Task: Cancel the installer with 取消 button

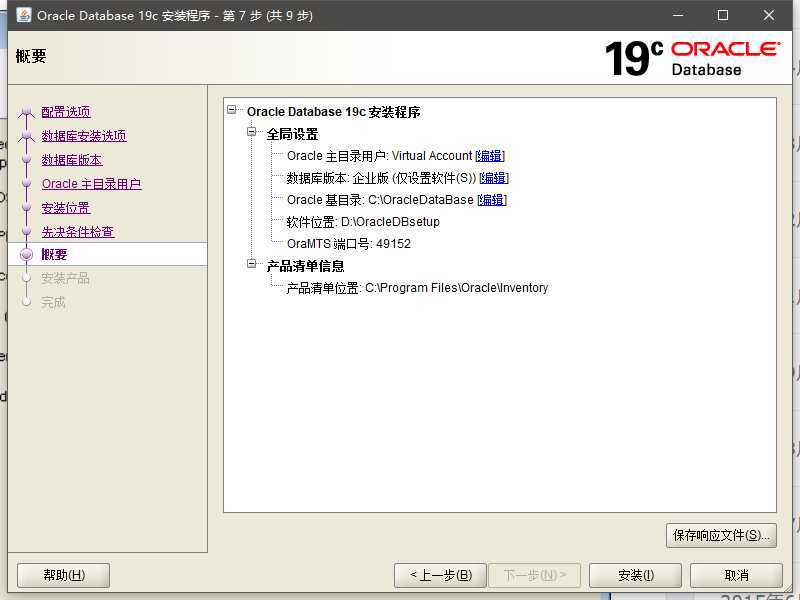Action: pos(736,576)
